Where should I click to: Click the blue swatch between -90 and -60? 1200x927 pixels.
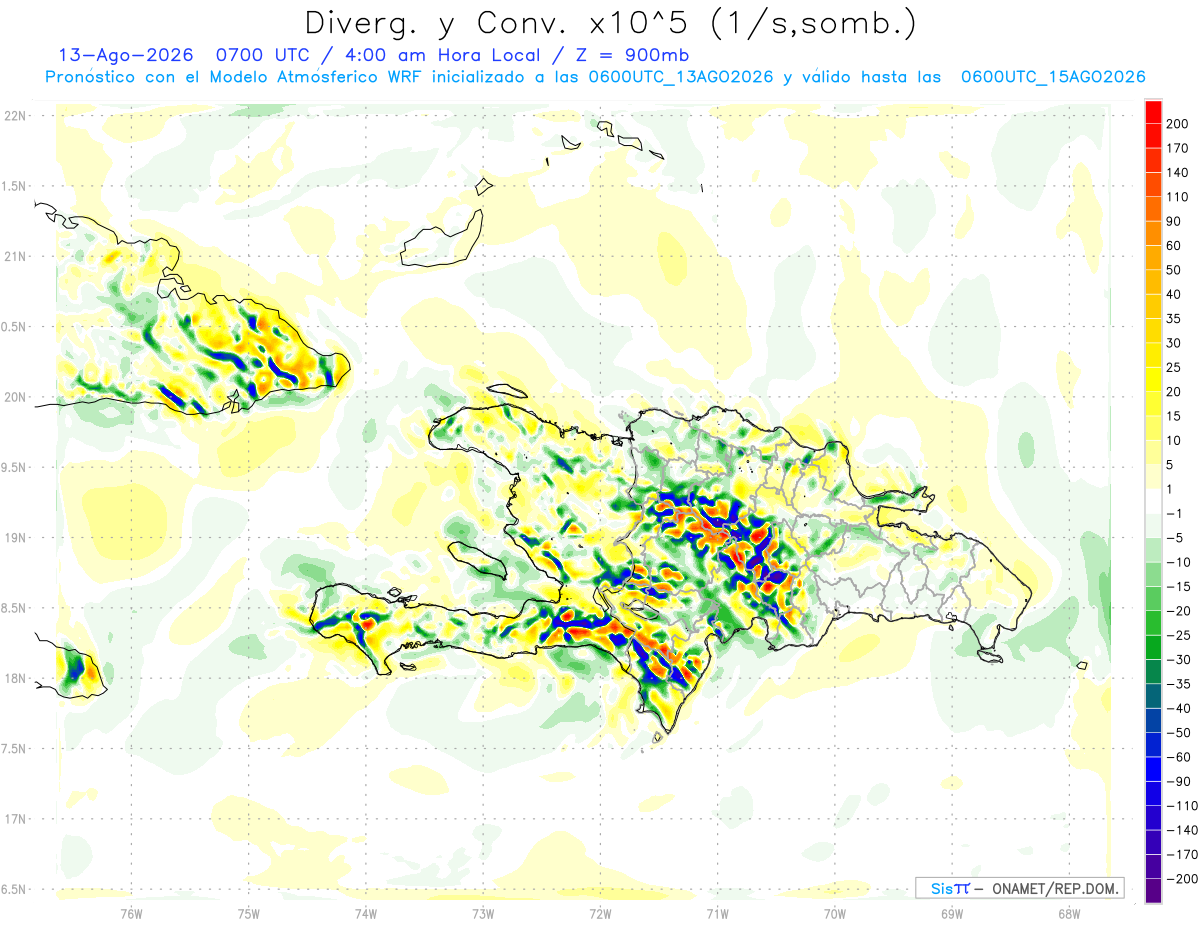coord(1153,769)
